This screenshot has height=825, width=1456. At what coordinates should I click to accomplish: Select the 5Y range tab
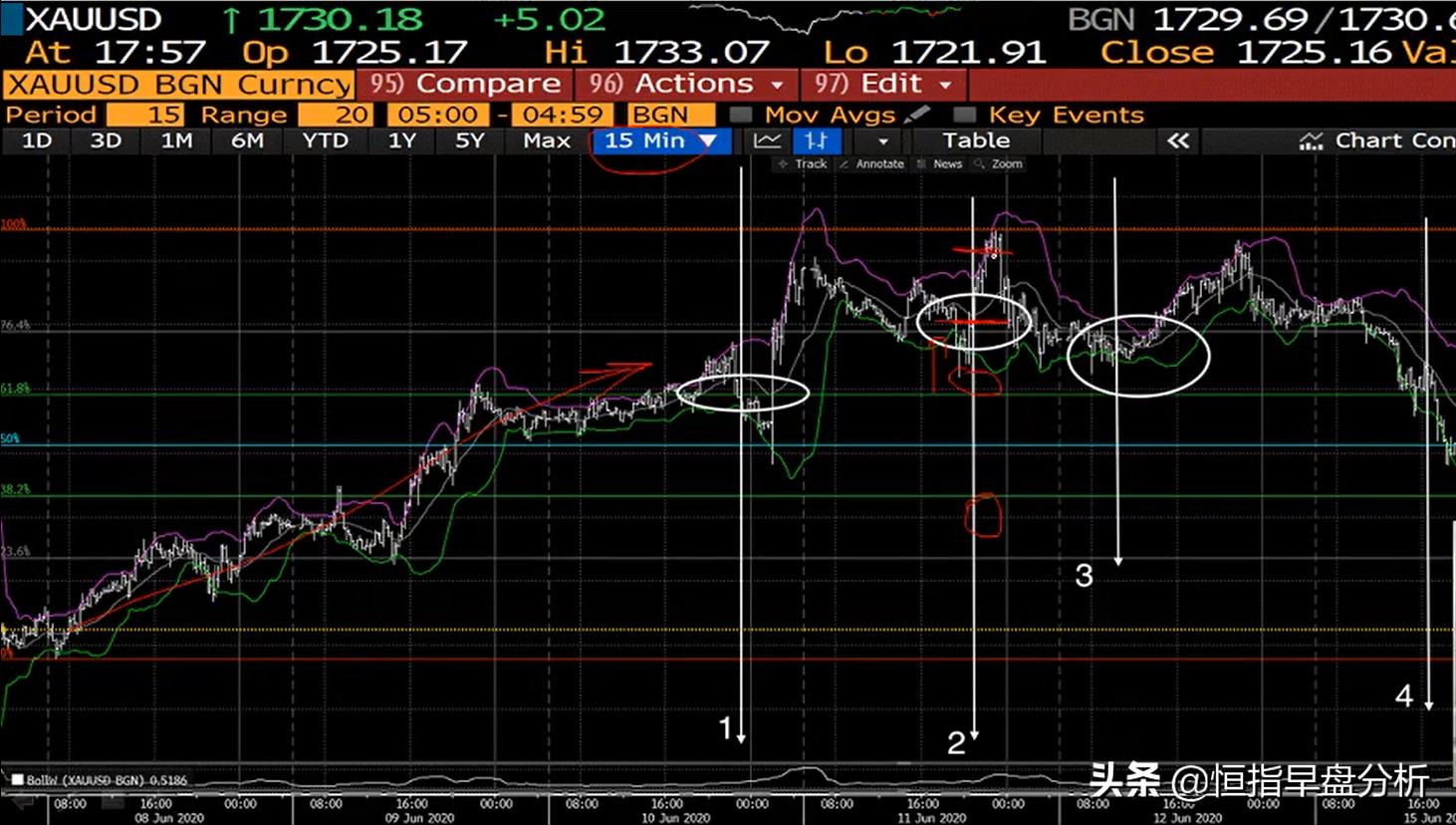coord(469,140)
